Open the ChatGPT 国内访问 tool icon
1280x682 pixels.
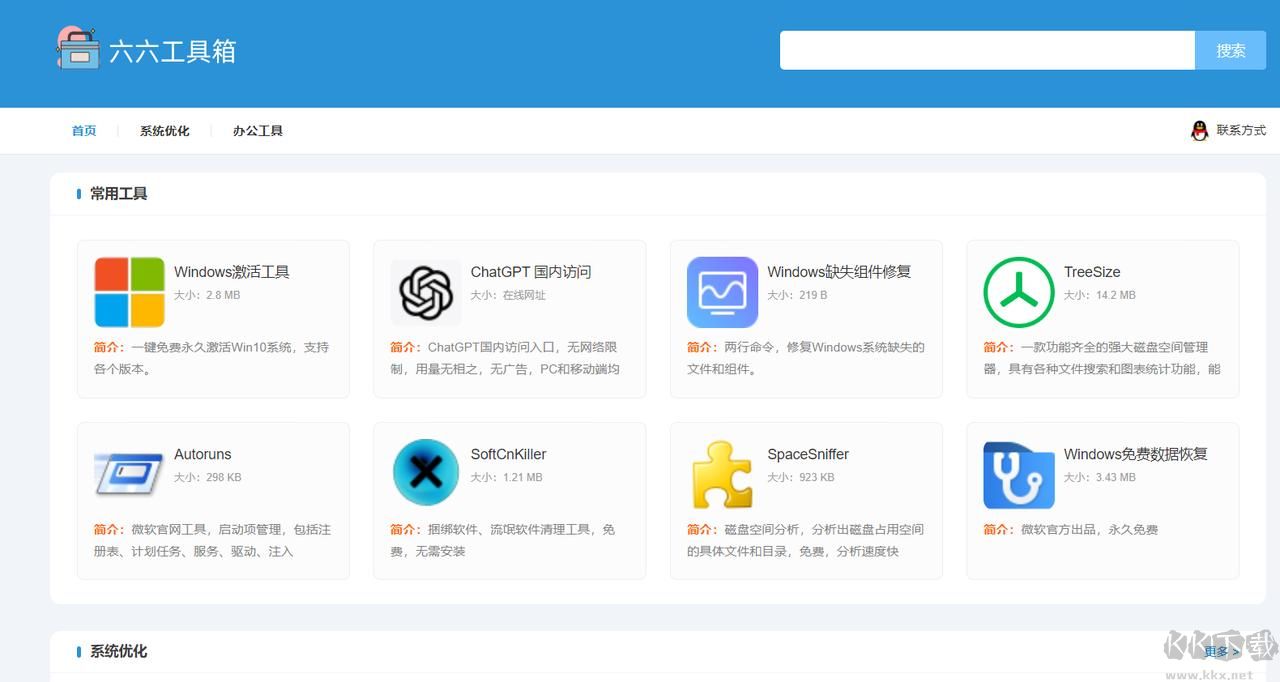click(425, 293)
